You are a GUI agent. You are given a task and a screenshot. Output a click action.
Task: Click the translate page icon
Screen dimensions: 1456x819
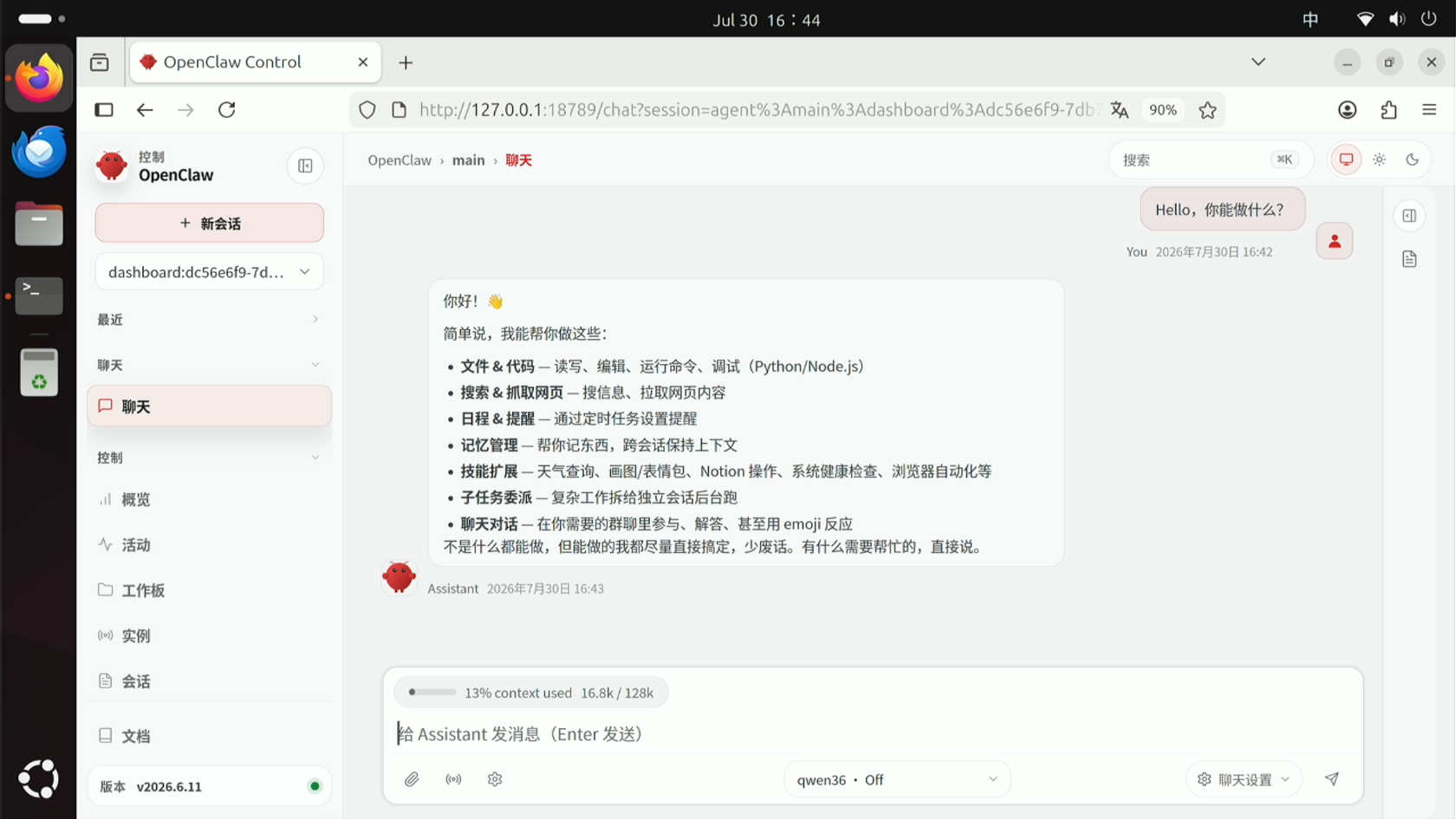click(x=1120, y=110)
